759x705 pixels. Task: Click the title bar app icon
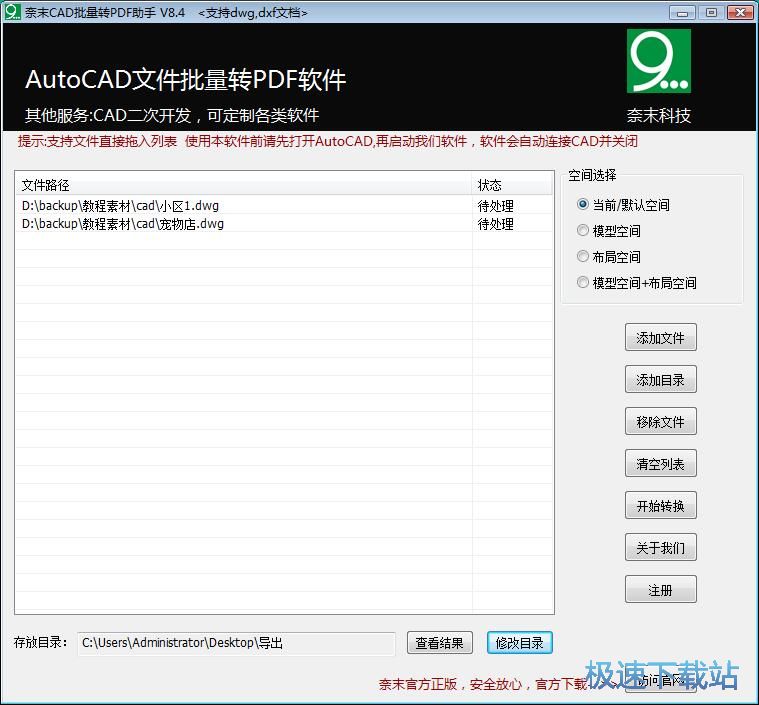(x=12, y=12)
